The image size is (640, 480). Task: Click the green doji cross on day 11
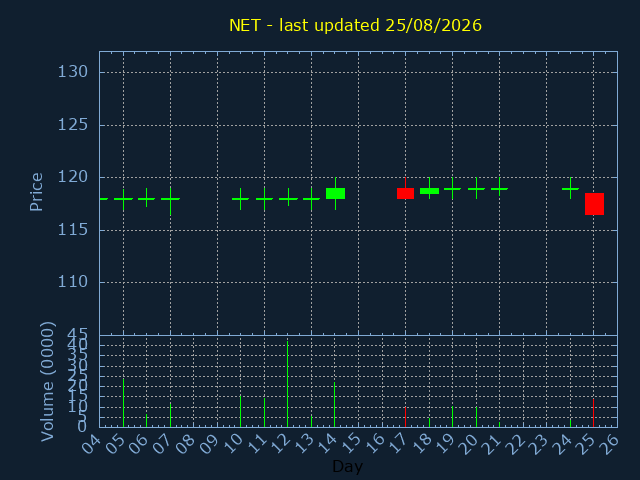click(264, 199)
